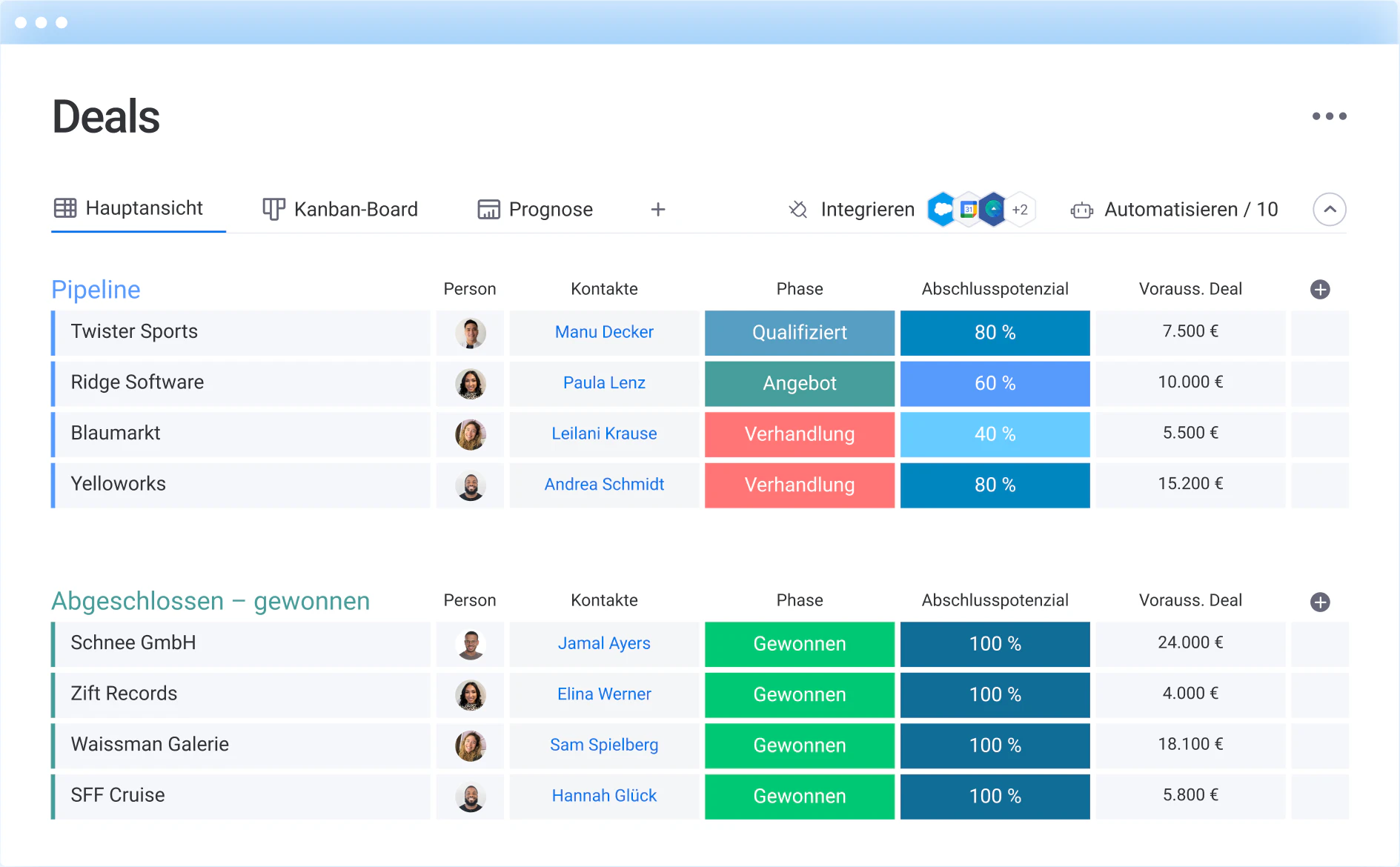Collapse the header with chevron-up button
Viewport: 1400px width, 867px height.
pyautogui.click(x=1330, y=210)
